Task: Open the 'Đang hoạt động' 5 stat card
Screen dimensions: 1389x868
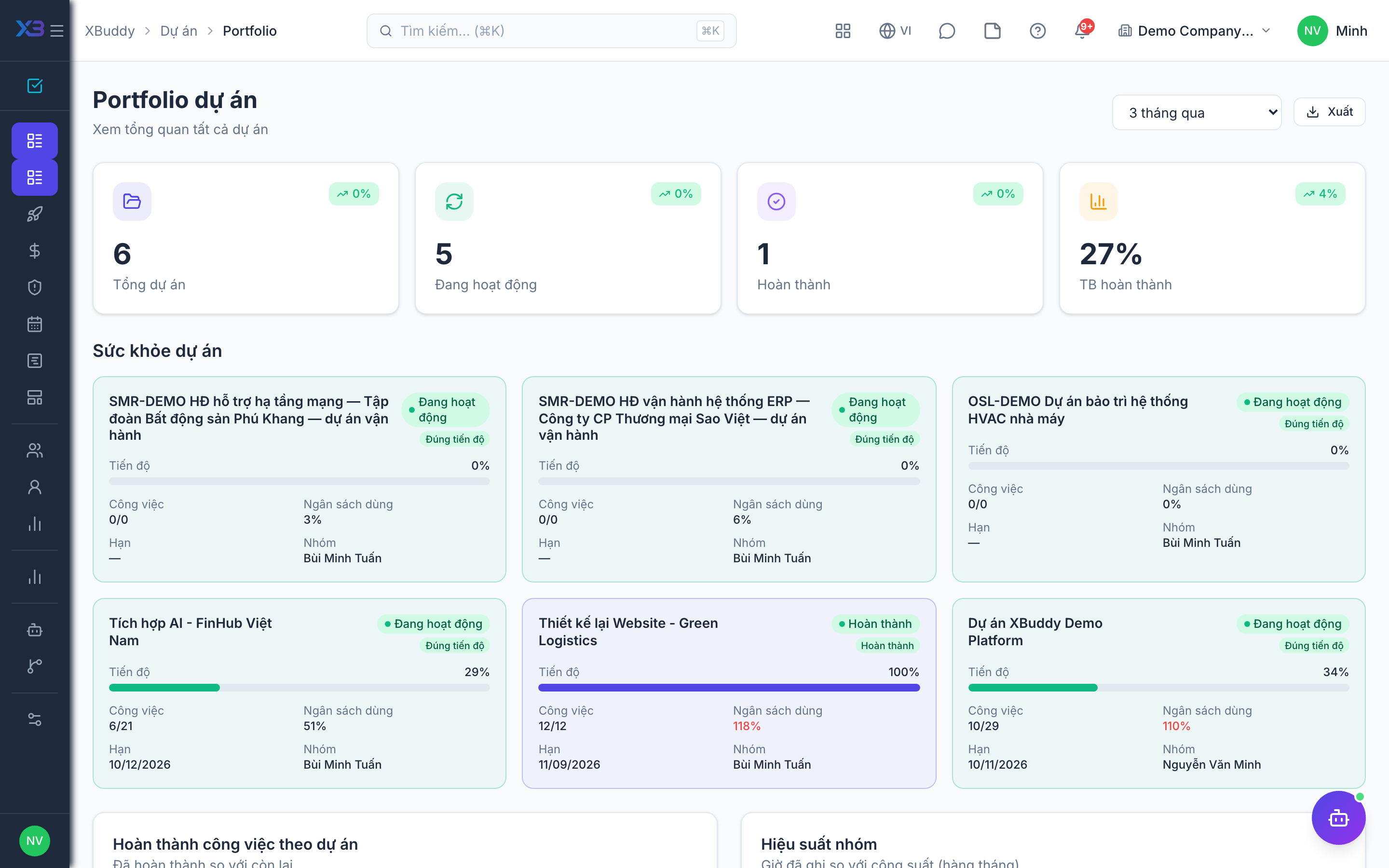Action: [568, 238]
